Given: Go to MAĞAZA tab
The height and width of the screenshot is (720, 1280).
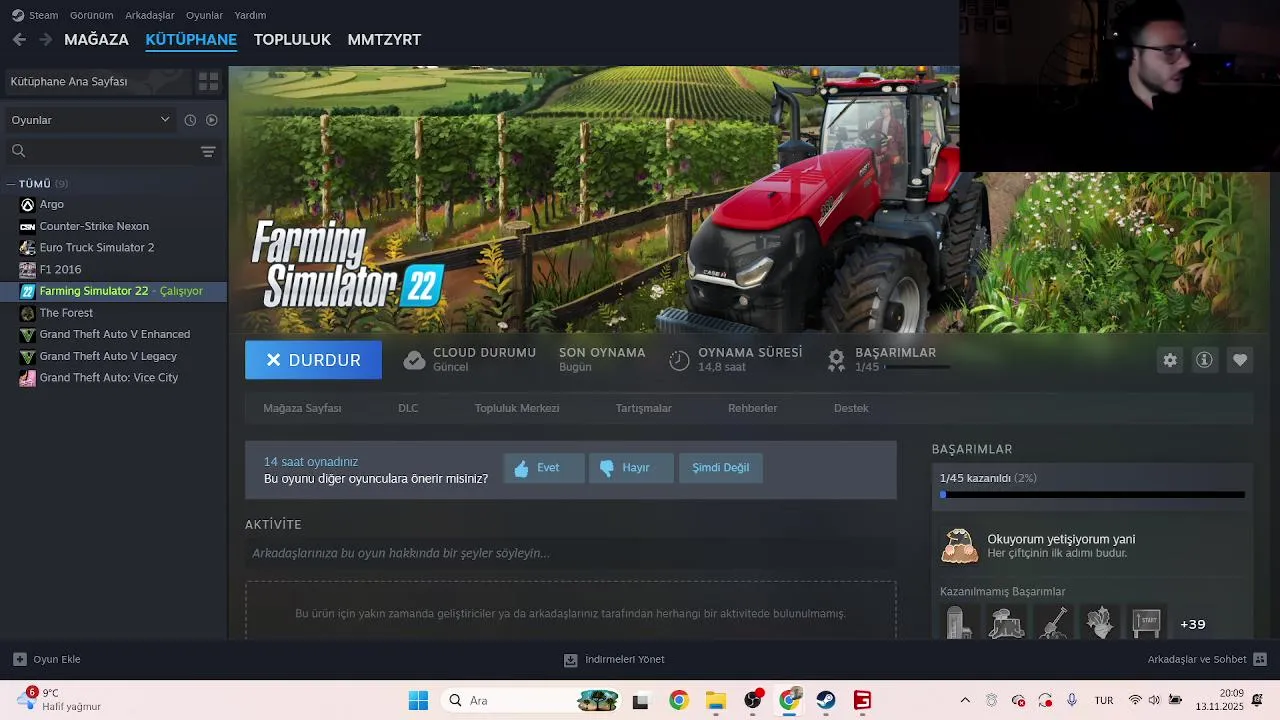Looking at the screenshot, I should (x=96, y=40).
